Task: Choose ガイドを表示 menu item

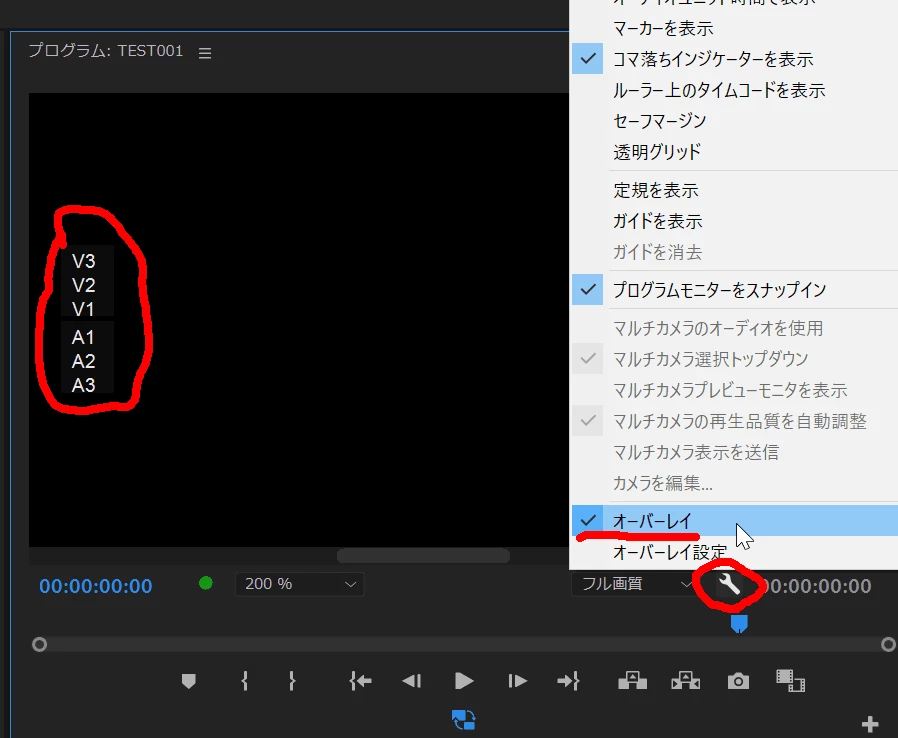Action: point(734,221)
